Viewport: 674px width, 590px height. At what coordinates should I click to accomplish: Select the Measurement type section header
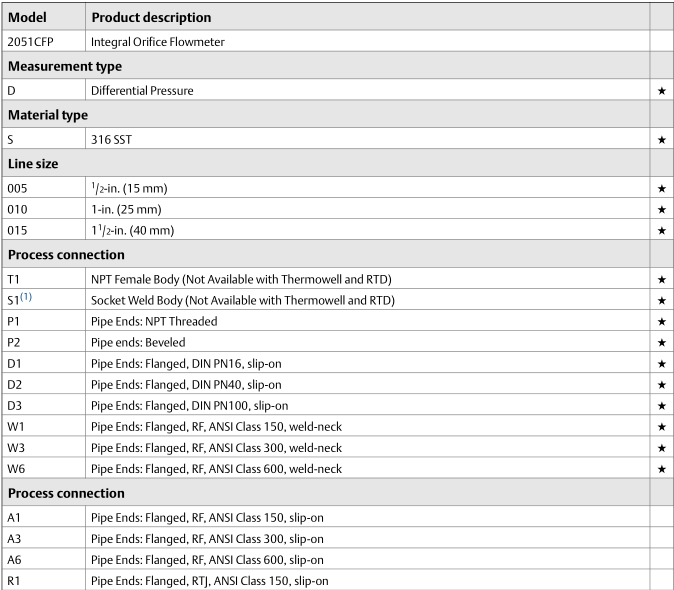(x=65, y=66)
